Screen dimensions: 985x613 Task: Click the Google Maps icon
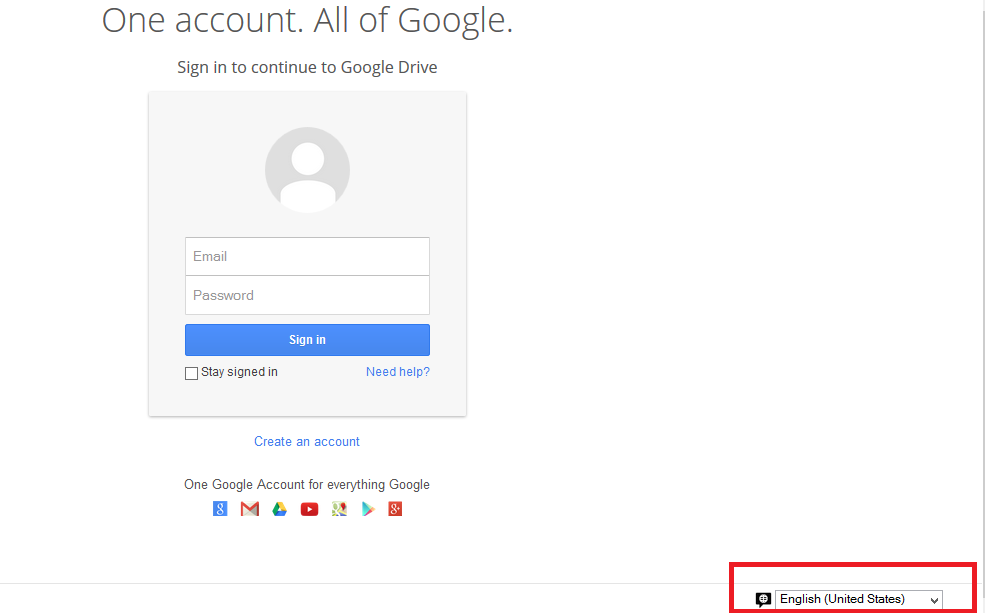339,509
